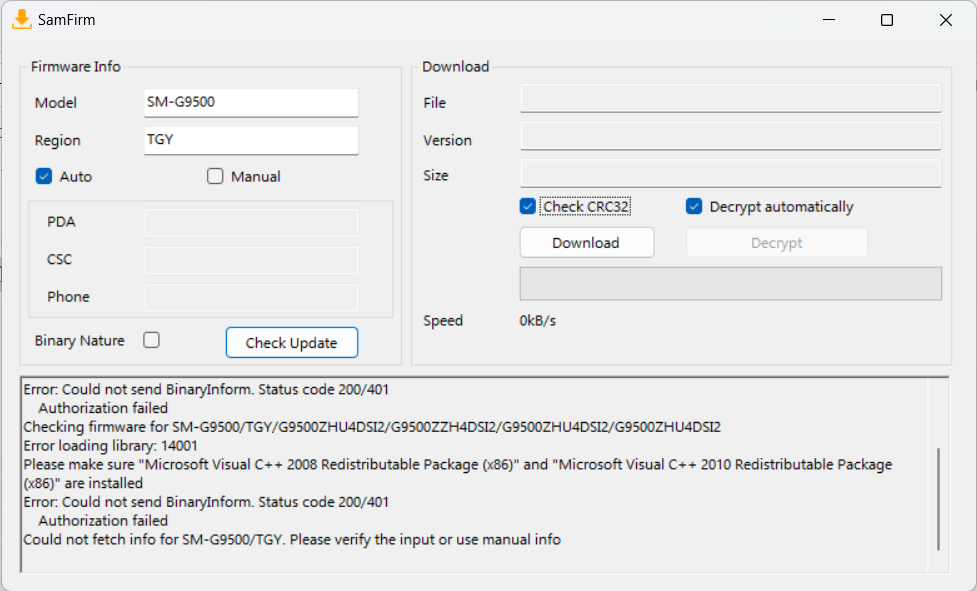
Task: Uncheck the Check CRC32 option
Action: coord(528,206)
